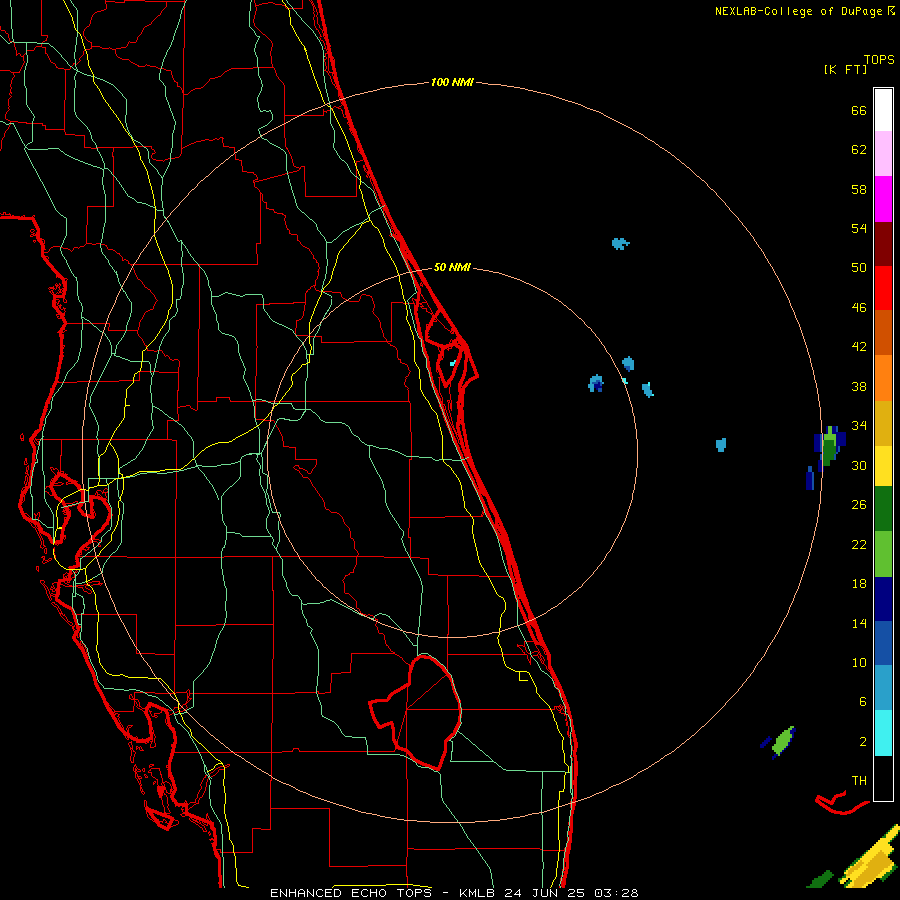Click the 'TOPS' legend title
Image resolution: width=900 pixels, height=900 pixels.
[x=879, y=59]
